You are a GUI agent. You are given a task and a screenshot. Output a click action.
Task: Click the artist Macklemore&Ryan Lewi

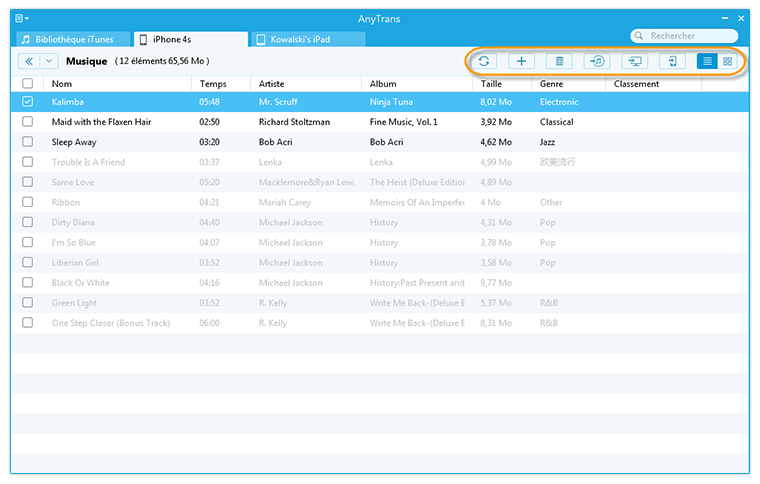(306, 182)
